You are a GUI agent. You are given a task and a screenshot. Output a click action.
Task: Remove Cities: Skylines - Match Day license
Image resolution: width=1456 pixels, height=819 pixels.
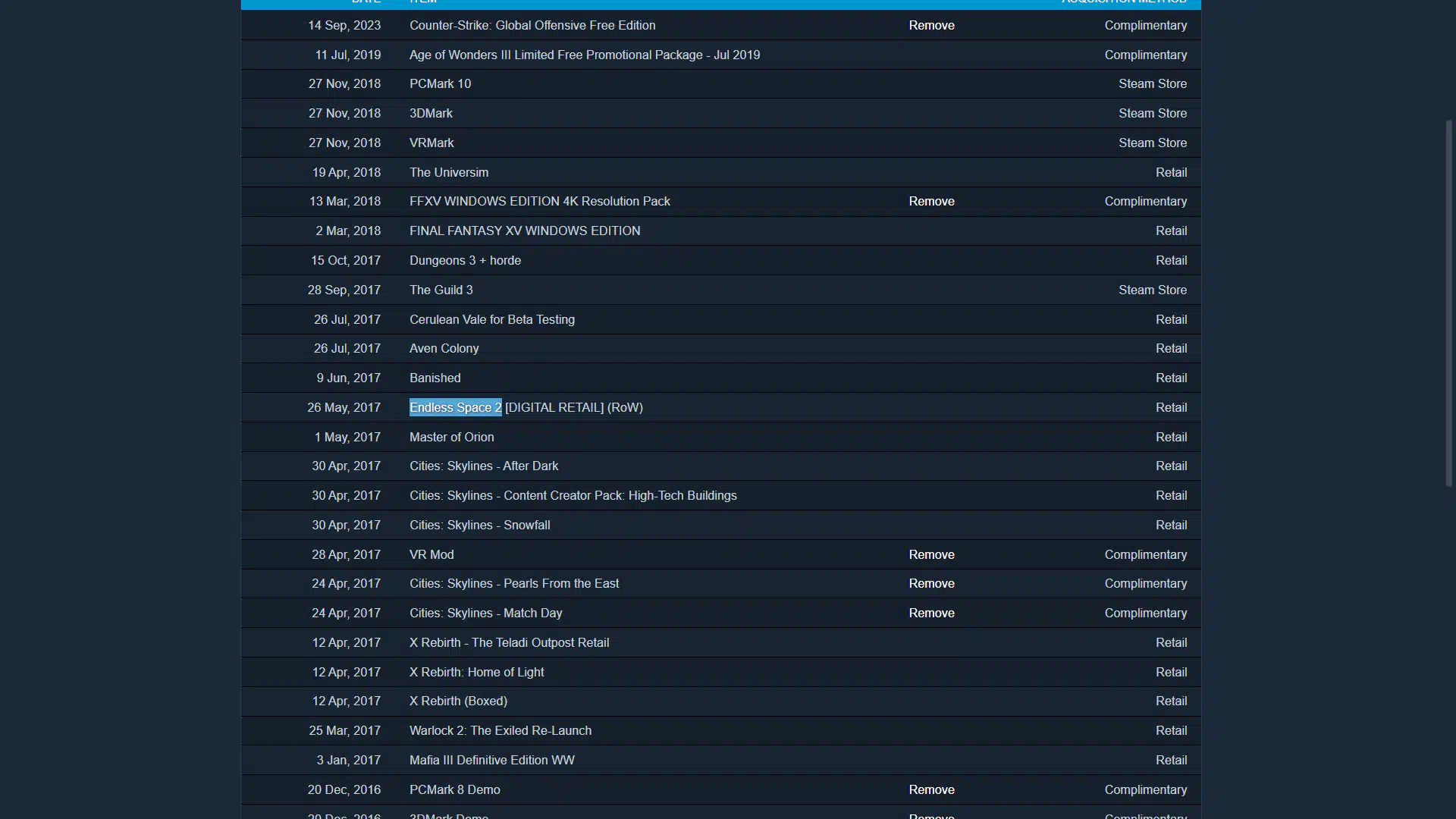(931, 613)
